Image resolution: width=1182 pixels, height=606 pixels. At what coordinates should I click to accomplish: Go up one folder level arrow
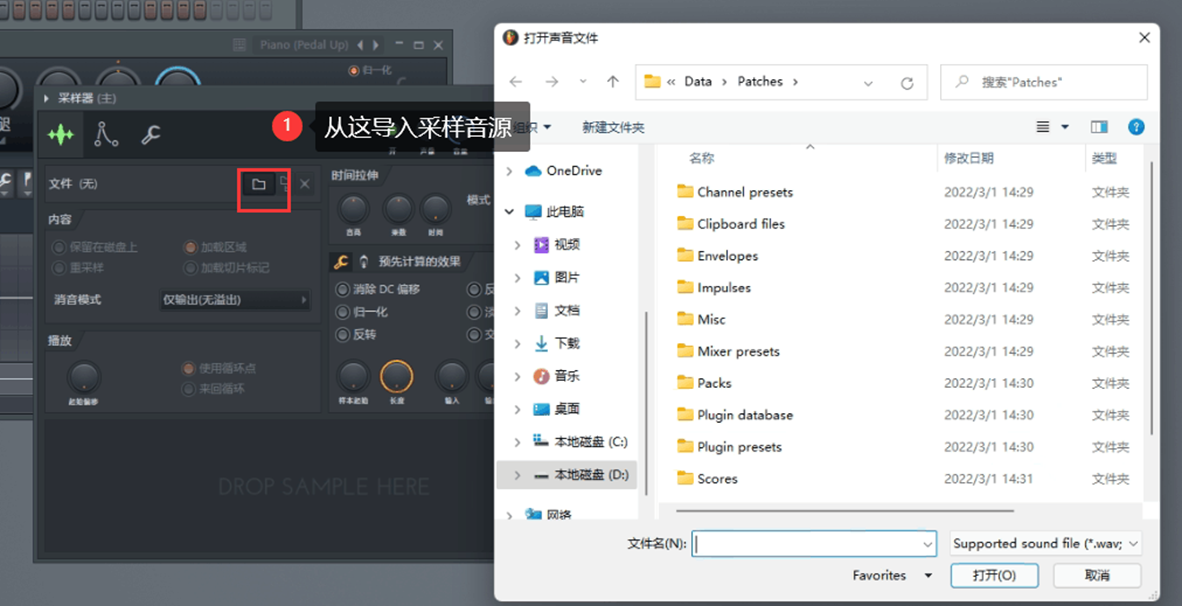613,82
